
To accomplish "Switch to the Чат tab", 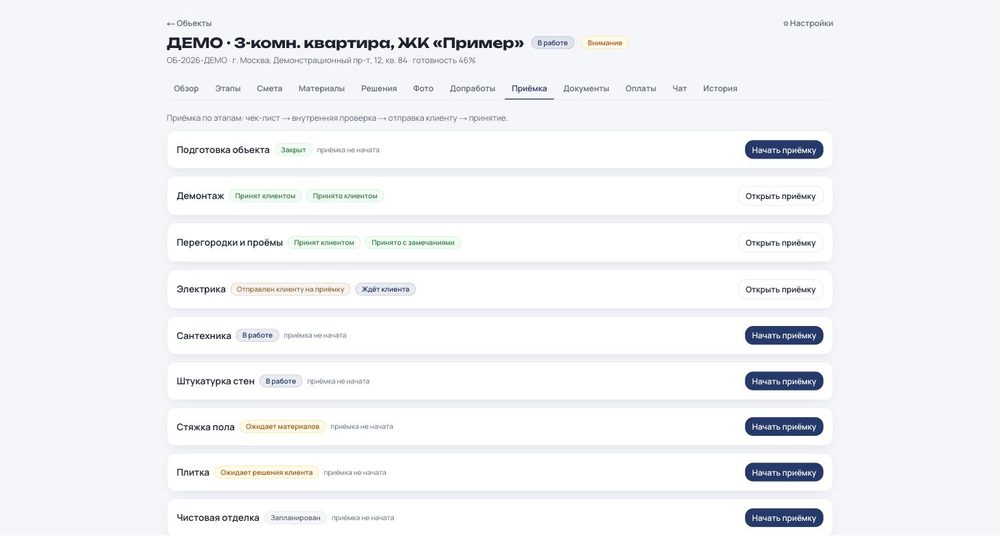I will click(x=679, y=88).
